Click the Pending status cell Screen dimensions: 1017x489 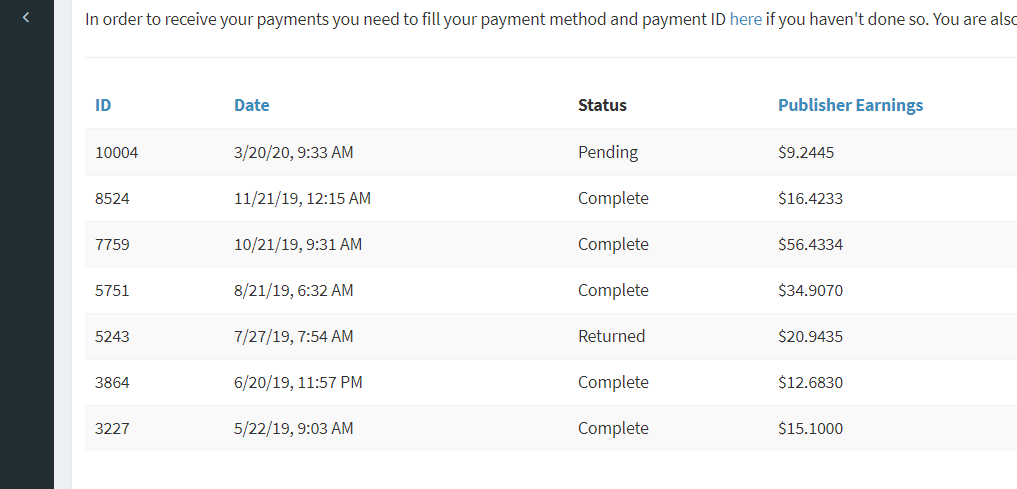click(x=607, y=153)
